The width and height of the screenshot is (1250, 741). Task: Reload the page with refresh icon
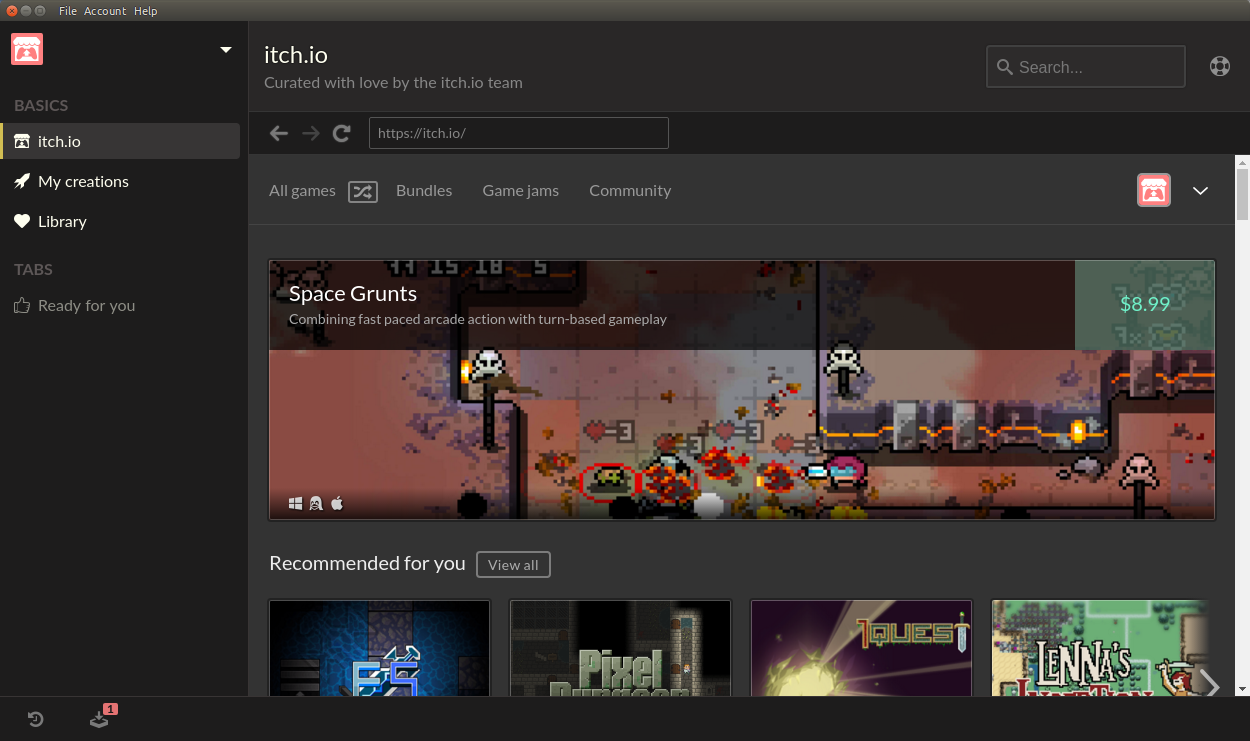[x=342, y=133]
